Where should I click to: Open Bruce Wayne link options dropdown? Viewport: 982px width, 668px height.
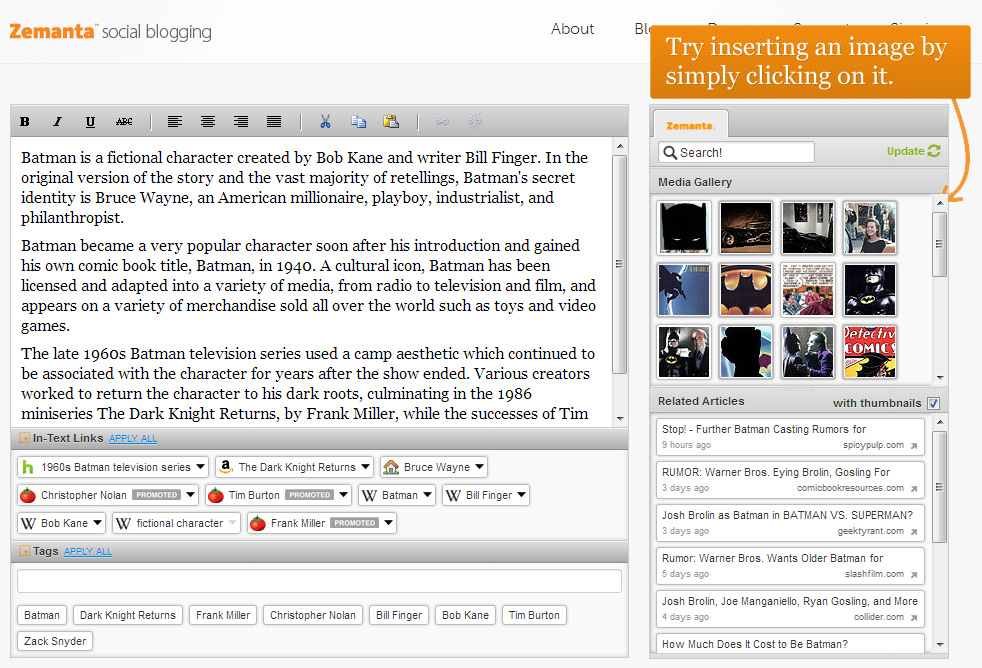479,466
